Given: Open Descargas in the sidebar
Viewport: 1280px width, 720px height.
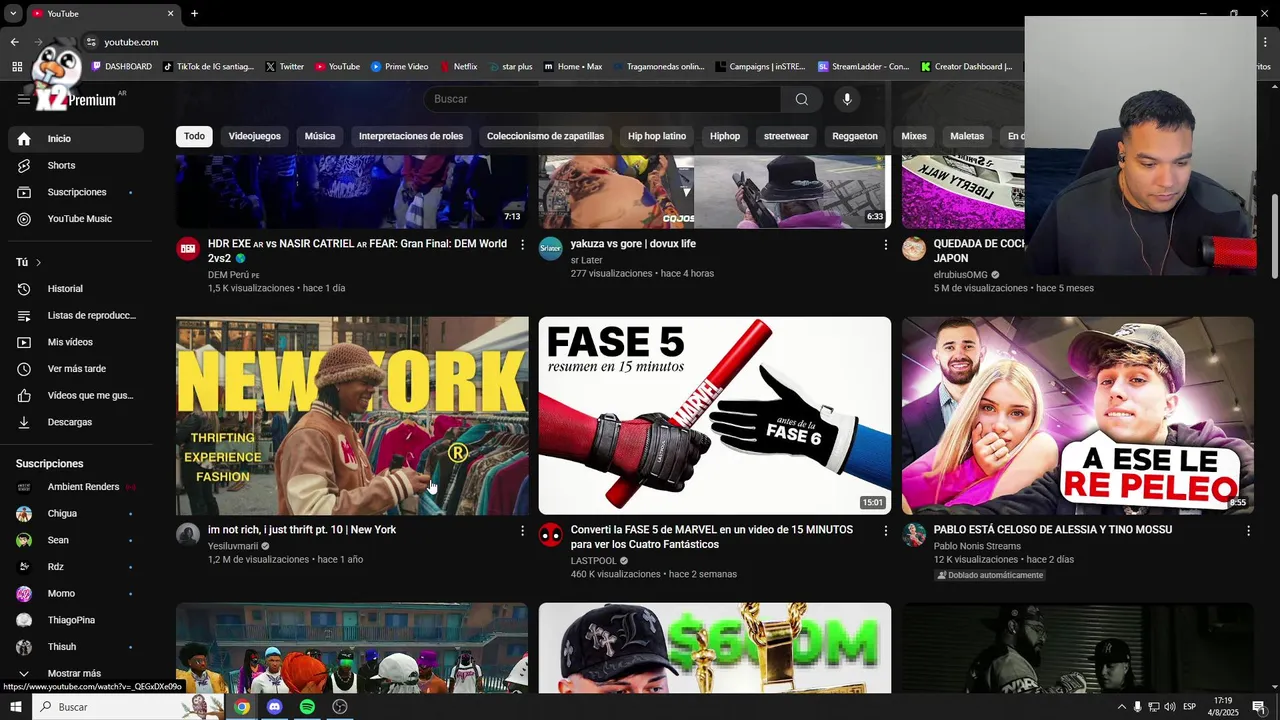Looking at the screenshot, I should point(76,422).
